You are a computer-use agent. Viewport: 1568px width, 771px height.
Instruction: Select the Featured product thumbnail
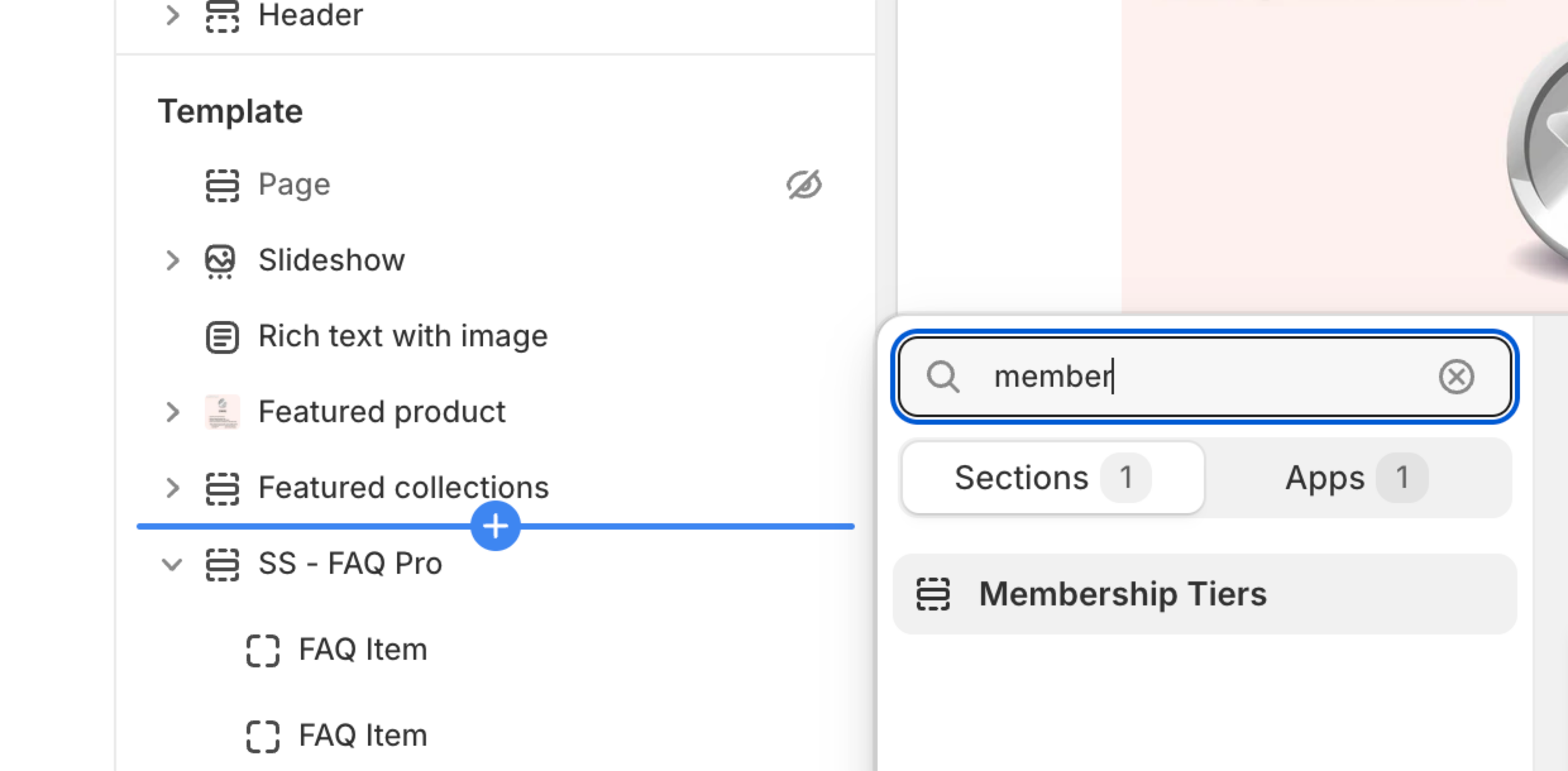pyautogui.click(x=222, y=412)
